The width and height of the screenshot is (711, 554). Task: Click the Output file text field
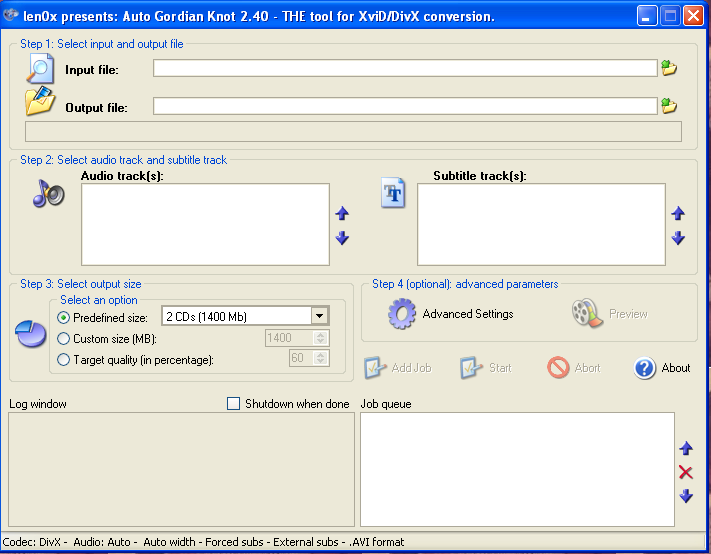pos(405,106)
